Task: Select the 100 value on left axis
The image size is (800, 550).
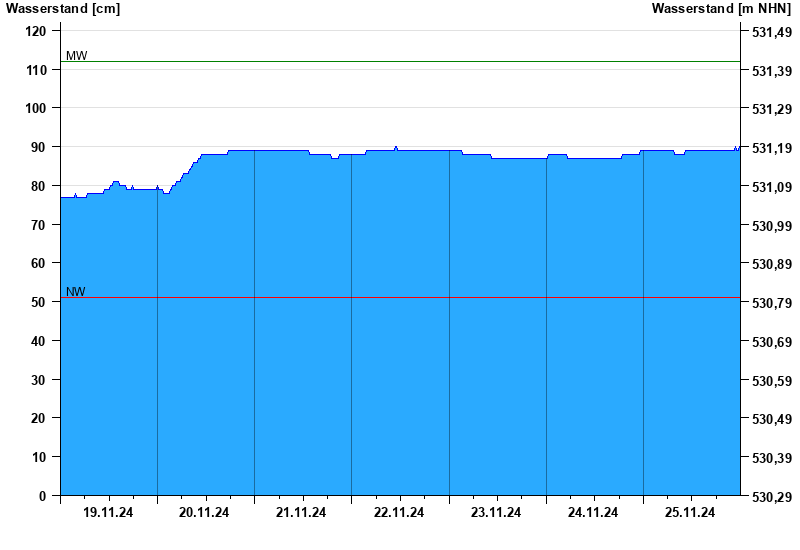Action: [x=36, y=108]
